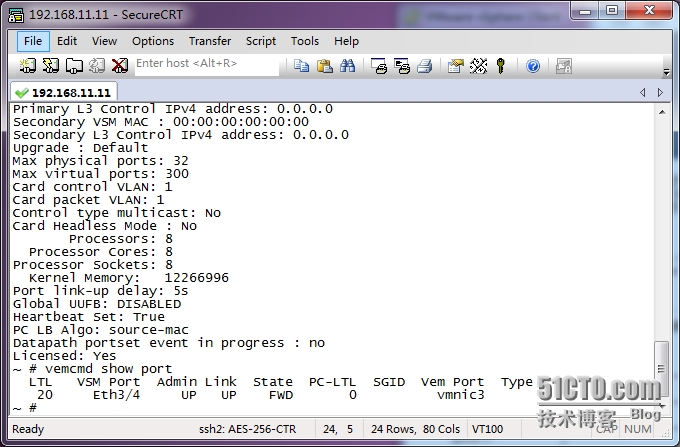
Task: Click the 'Kernel Memory: 12266996' line
Action: (128, 278)
